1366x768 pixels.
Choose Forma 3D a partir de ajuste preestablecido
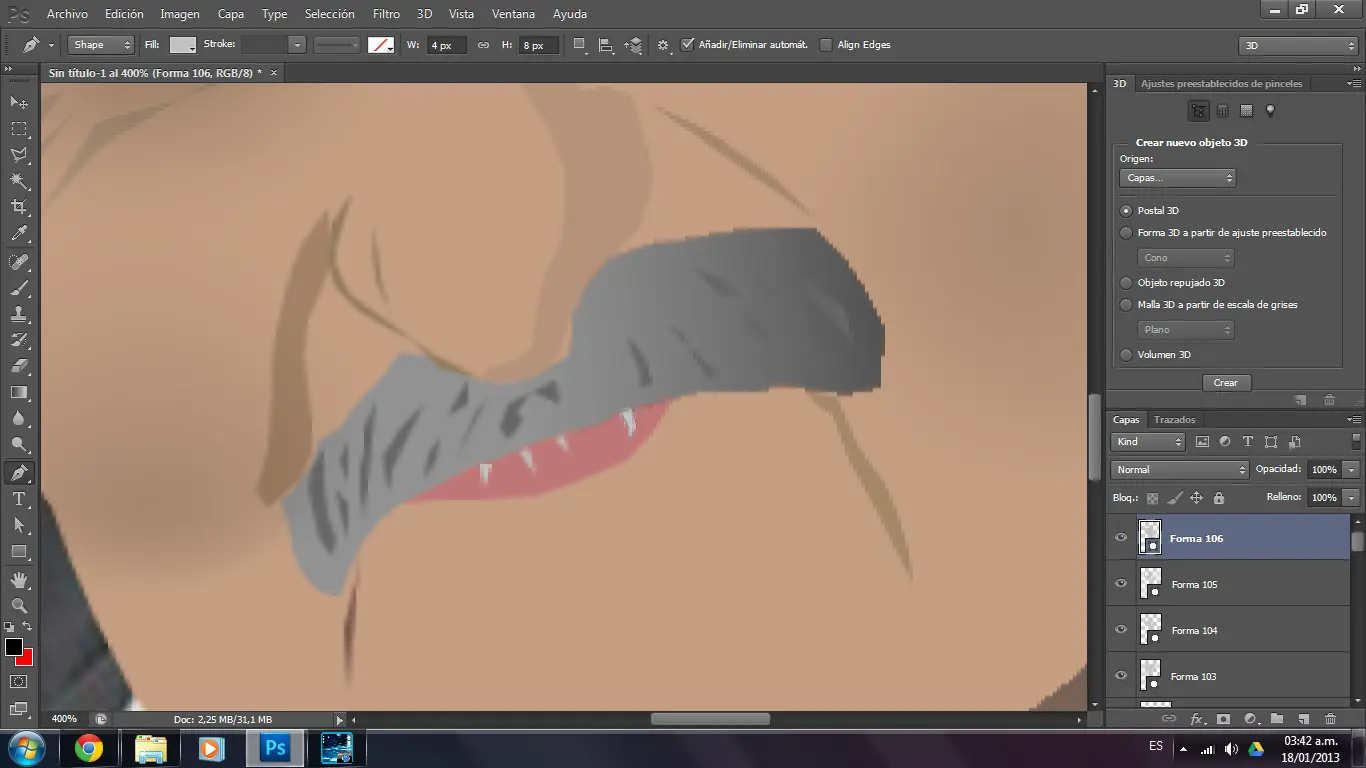(1127, 233)
